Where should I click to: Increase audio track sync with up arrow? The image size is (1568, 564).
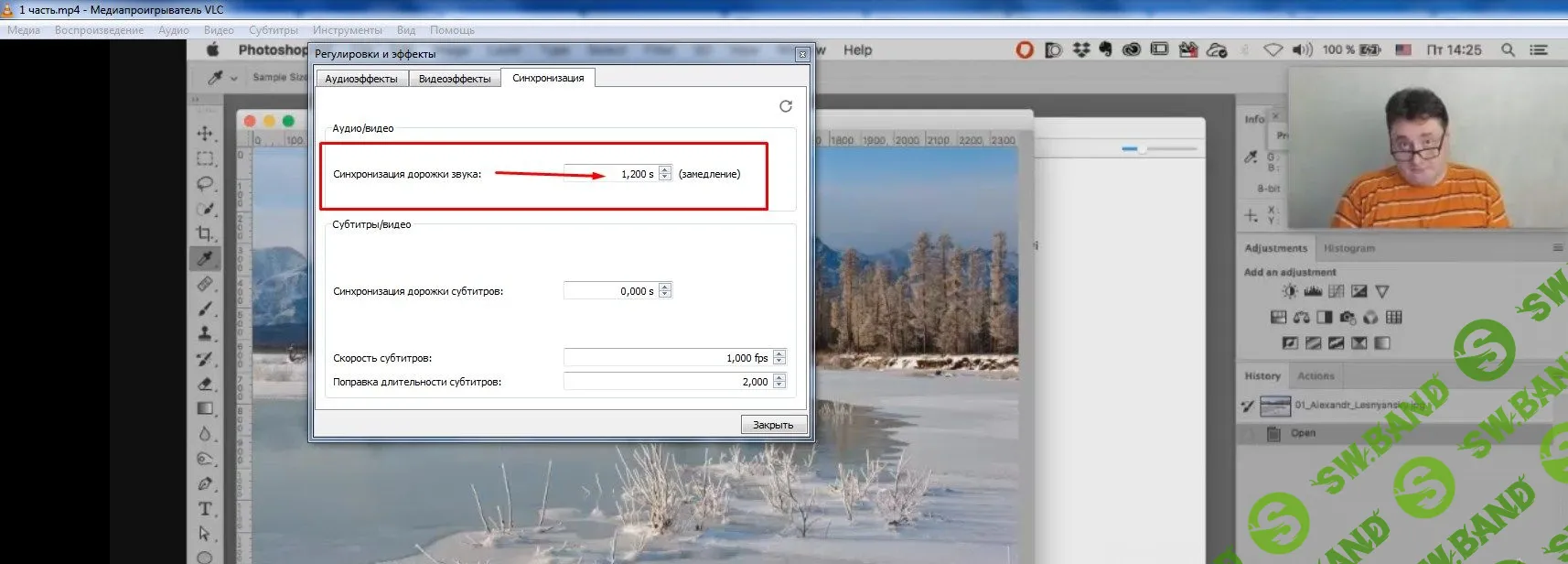[x=665, y=169]
